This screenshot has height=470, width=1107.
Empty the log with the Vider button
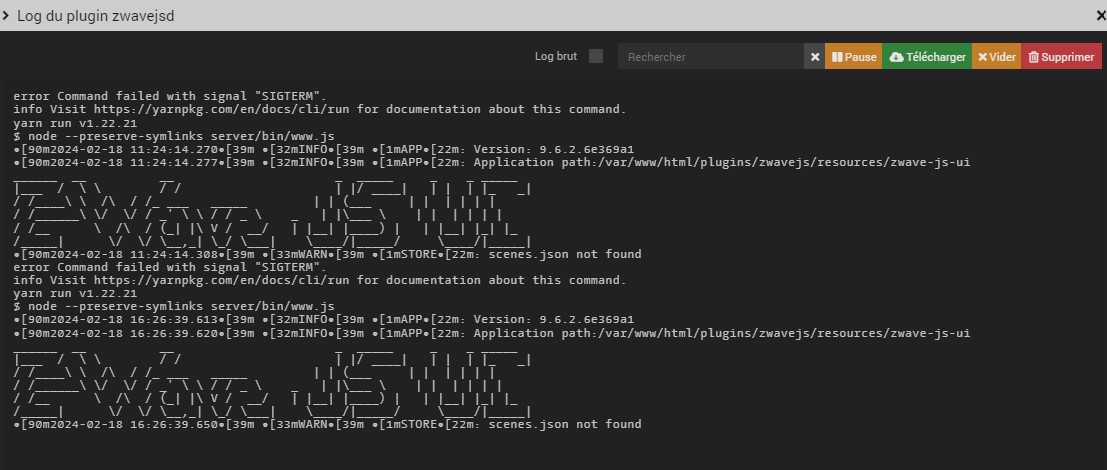click(x=996, y=57)
